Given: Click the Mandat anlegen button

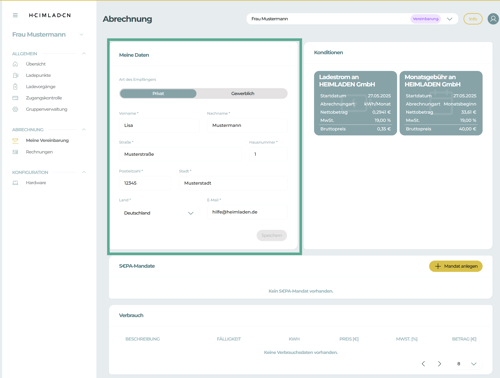Looking at the screenshot, I should click(456, 266).
